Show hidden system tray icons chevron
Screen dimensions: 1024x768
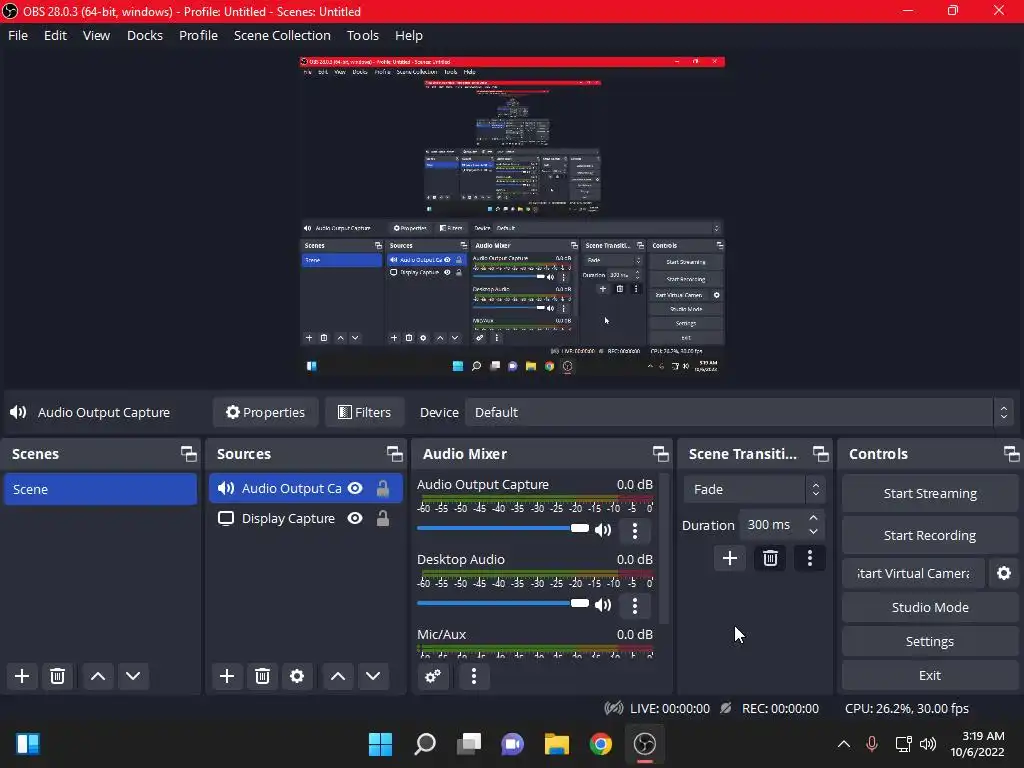844,744
